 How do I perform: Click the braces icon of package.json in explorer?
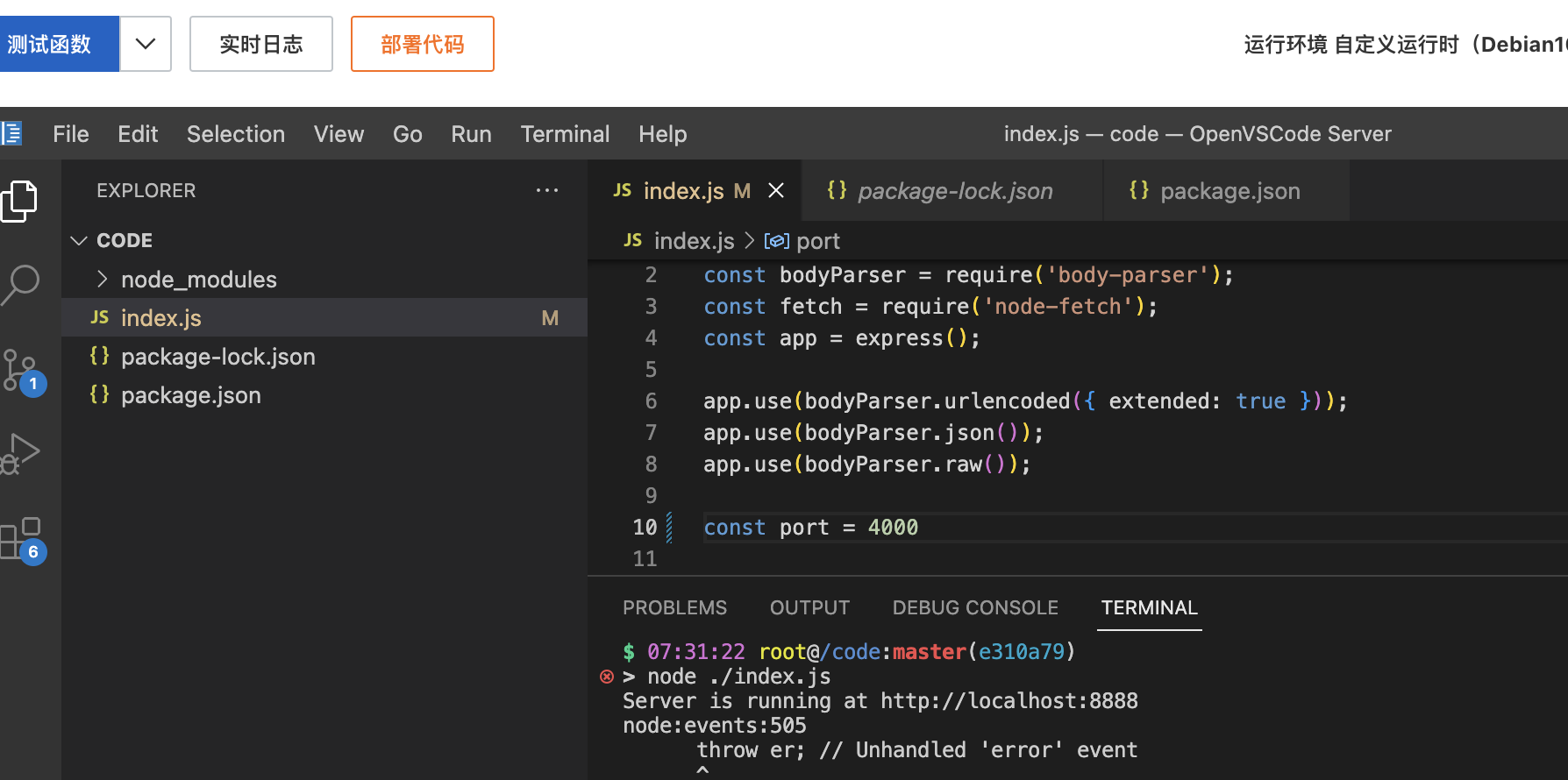100,394
